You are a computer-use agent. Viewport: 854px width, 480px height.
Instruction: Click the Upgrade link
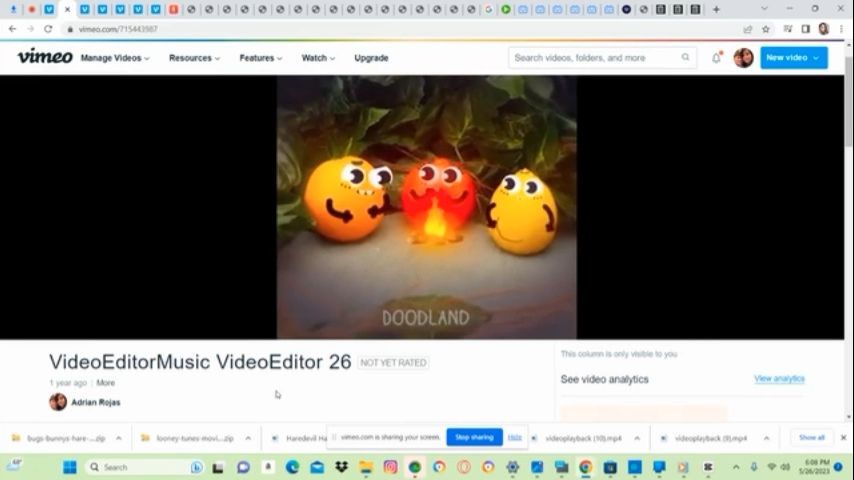point(371,58)
